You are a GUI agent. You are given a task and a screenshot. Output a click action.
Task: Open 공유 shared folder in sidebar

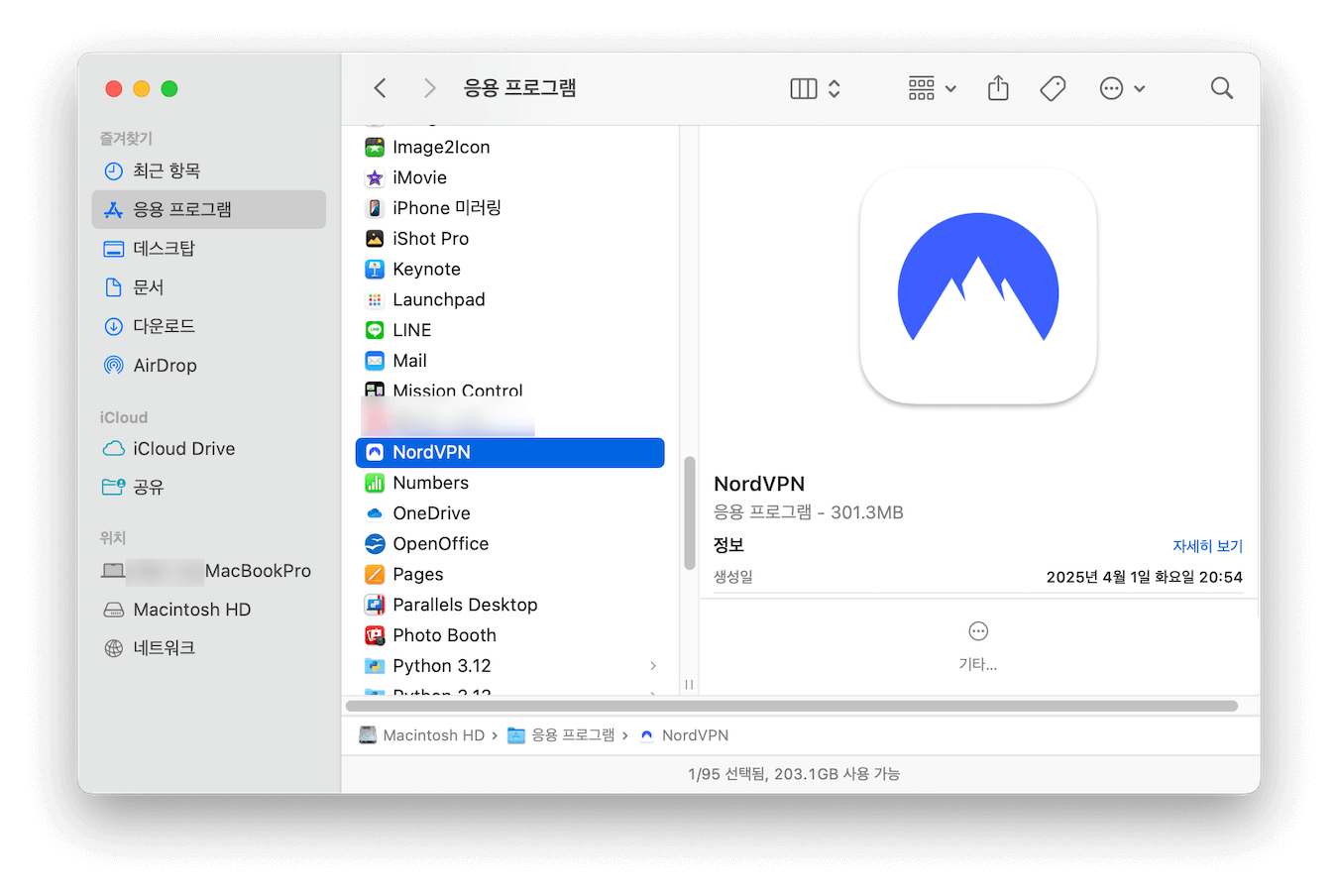coord(209,487)
